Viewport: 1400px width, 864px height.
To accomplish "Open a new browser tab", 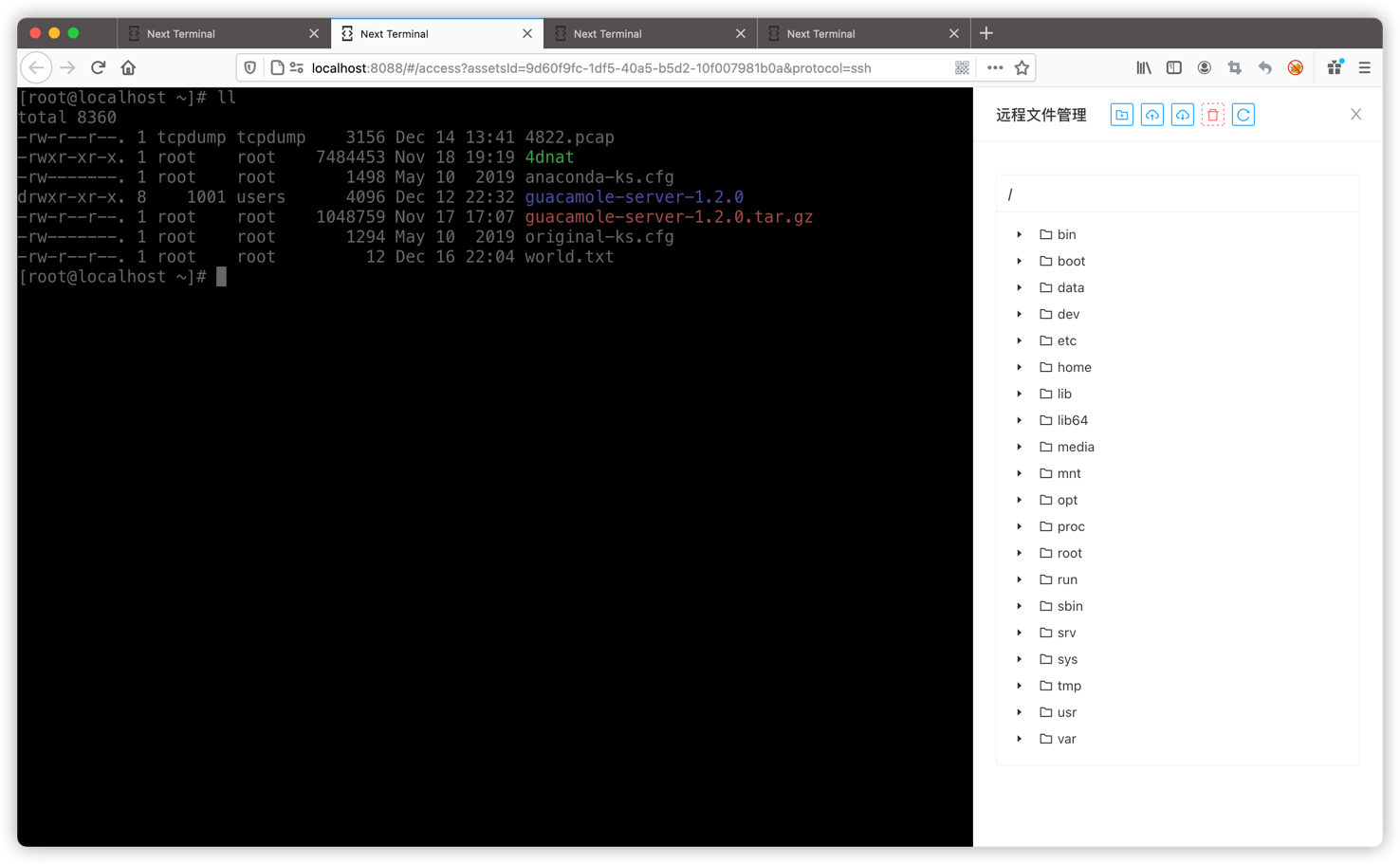I will point(986,32).
